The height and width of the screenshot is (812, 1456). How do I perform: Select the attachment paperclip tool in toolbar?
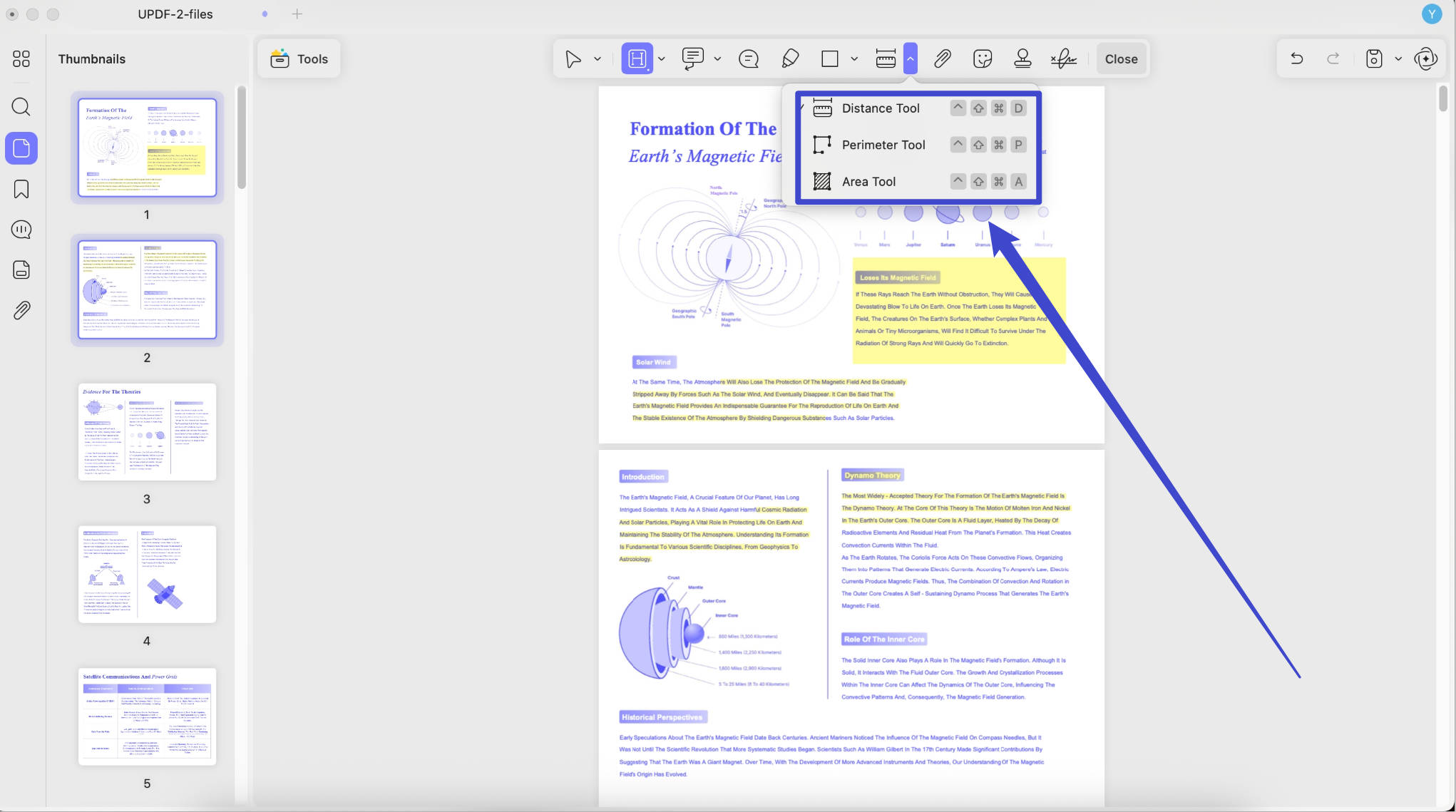[942, 58]
